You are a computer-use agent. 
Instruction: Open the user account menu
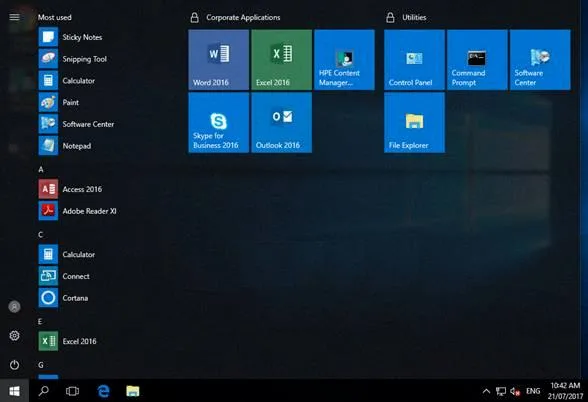14,307
